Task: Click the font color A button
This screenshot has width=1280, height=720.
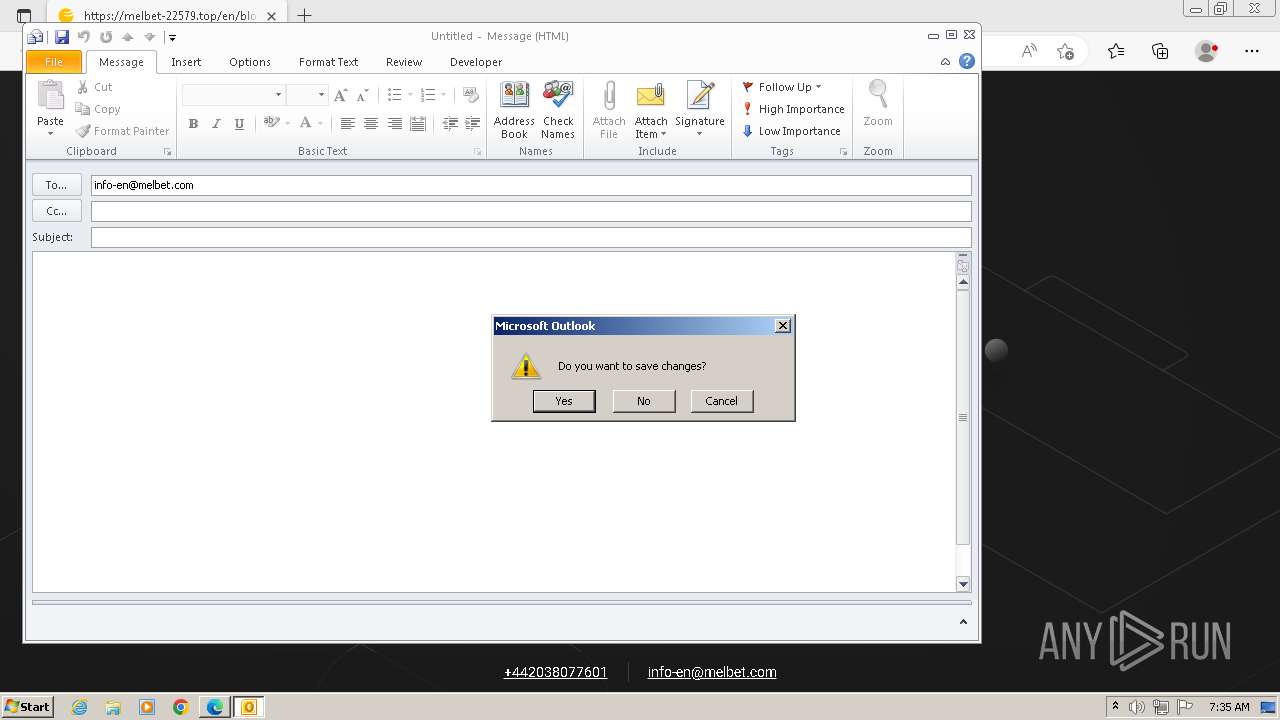Action: tap(306, 124)
